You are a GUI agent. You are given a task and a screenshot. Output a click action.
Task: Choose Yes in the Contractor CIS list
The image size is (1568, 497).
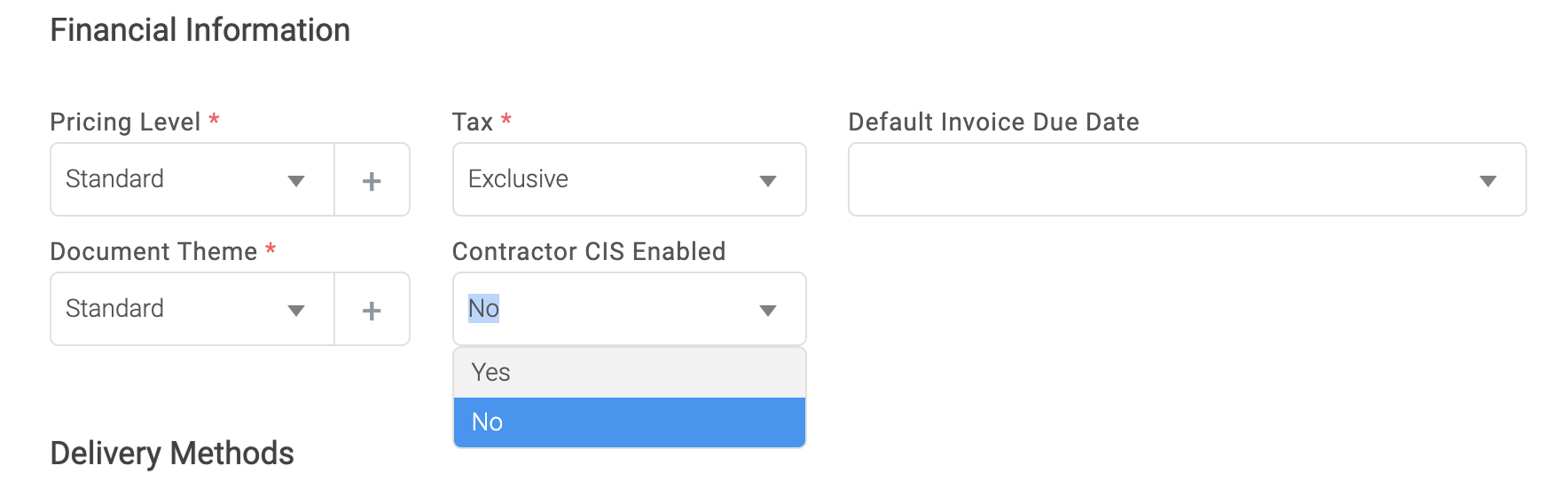[x=491, y=373]
